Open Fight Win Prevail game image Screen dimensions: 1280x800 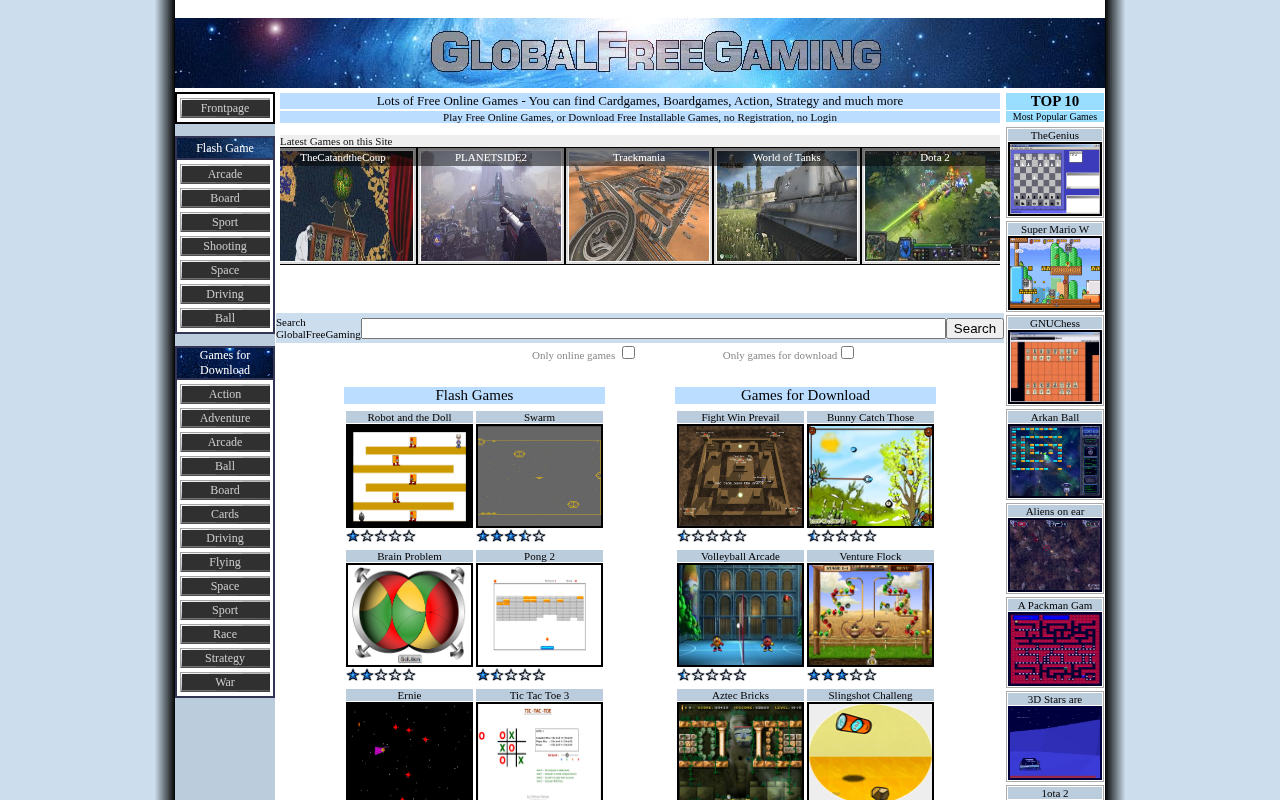point(740,476)
